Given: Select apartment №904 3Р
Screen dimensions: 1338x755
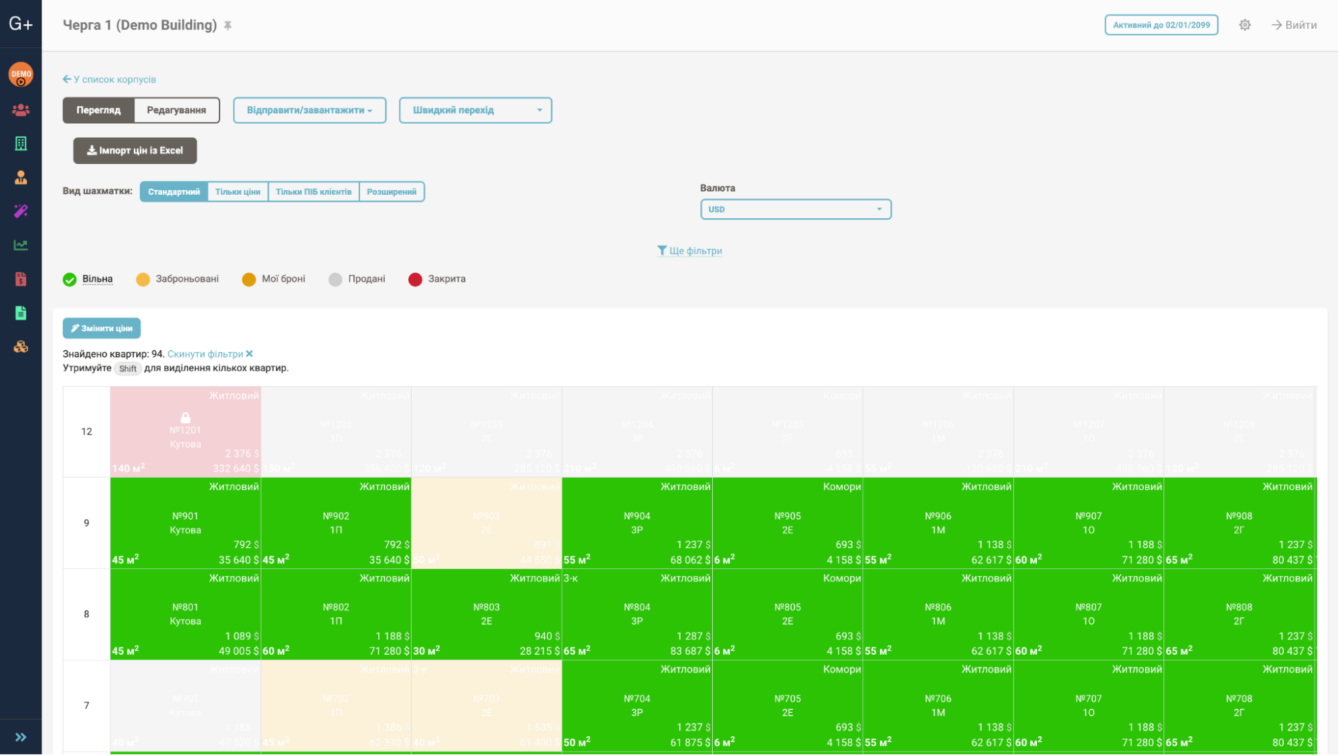Looking at the screenshot, I should tap(637, 523).
